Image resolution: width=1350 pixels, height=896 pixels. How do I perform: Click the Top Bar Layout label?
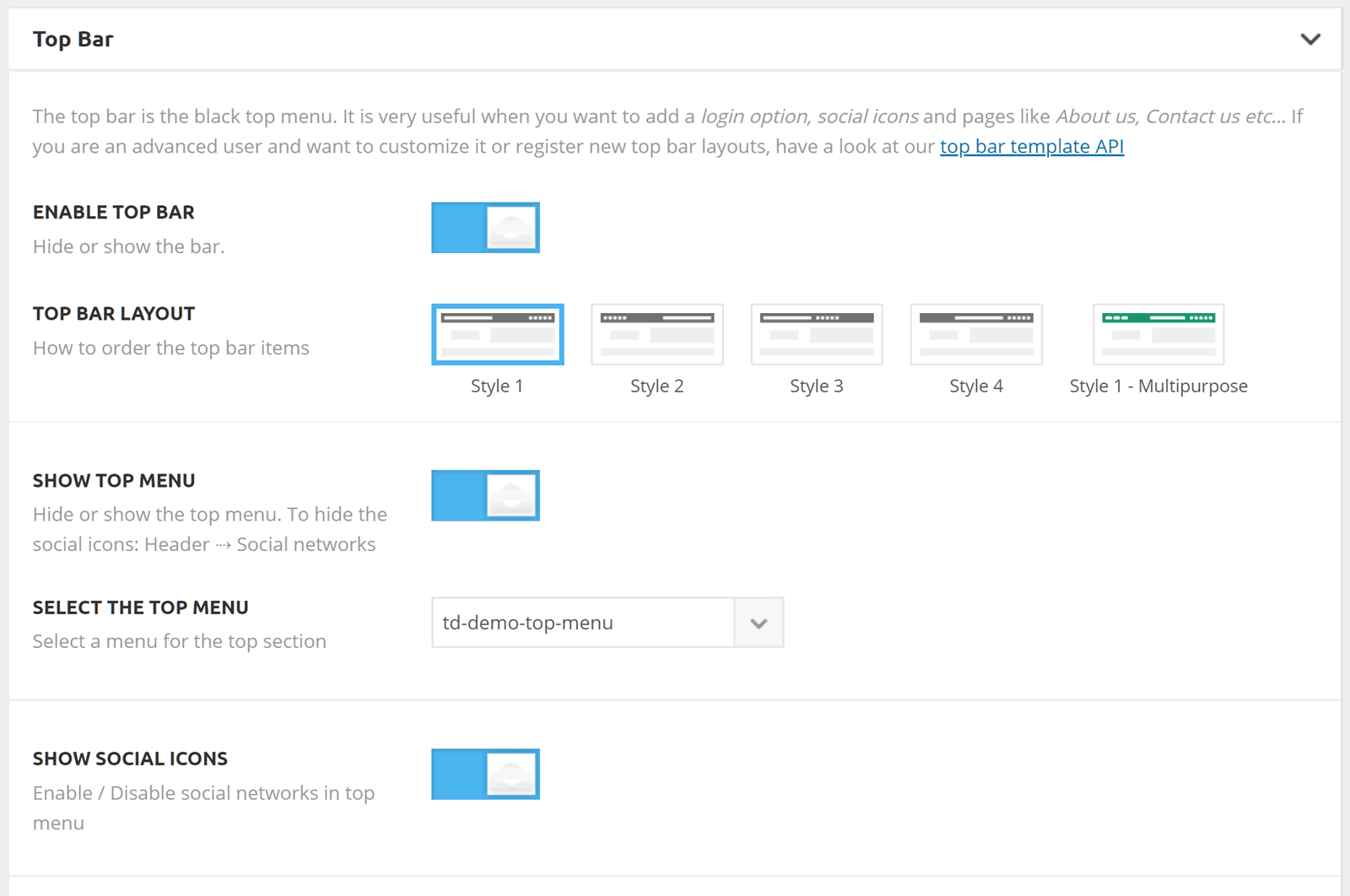(114, 314)
